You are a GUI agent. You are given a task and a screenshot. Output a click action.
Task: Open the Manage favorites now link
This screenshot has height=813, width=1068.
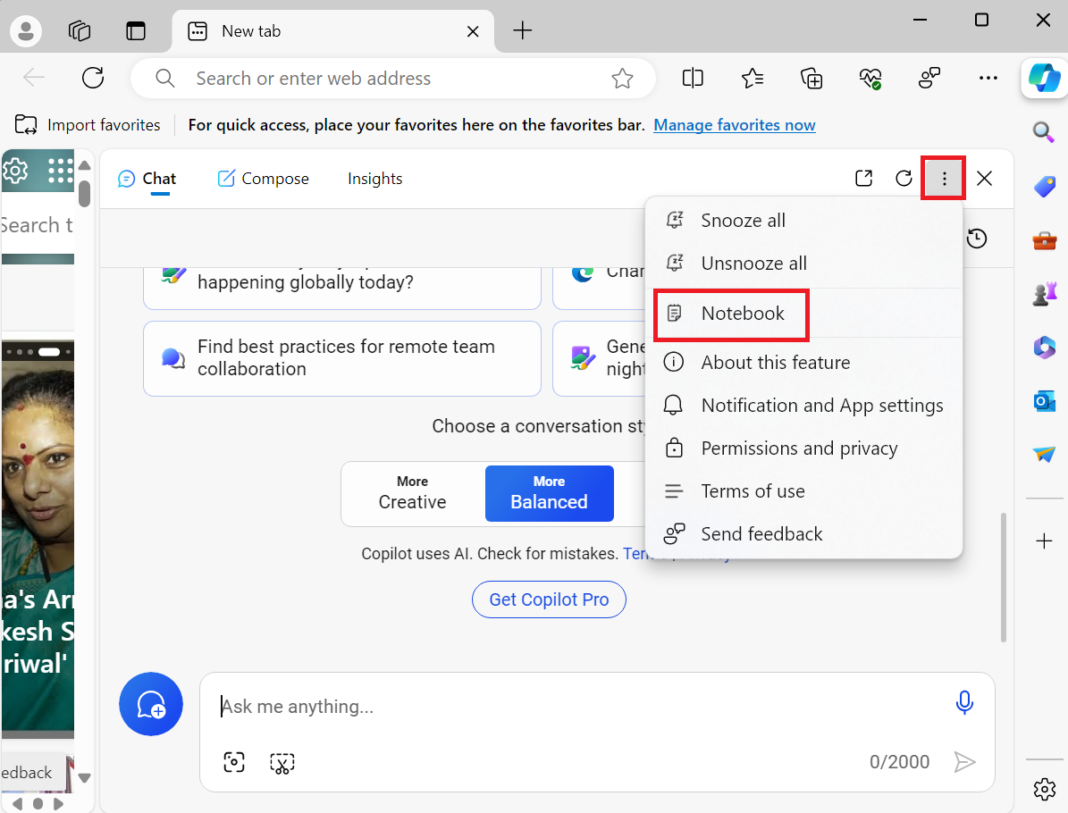click(x=734, y=124)
